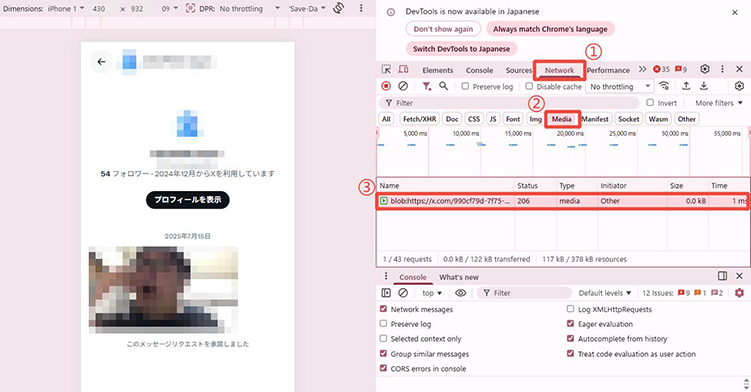The image size is (751, 392).
Task: Select the blob:https://x.com media request row
Action: tap(562, 201)
